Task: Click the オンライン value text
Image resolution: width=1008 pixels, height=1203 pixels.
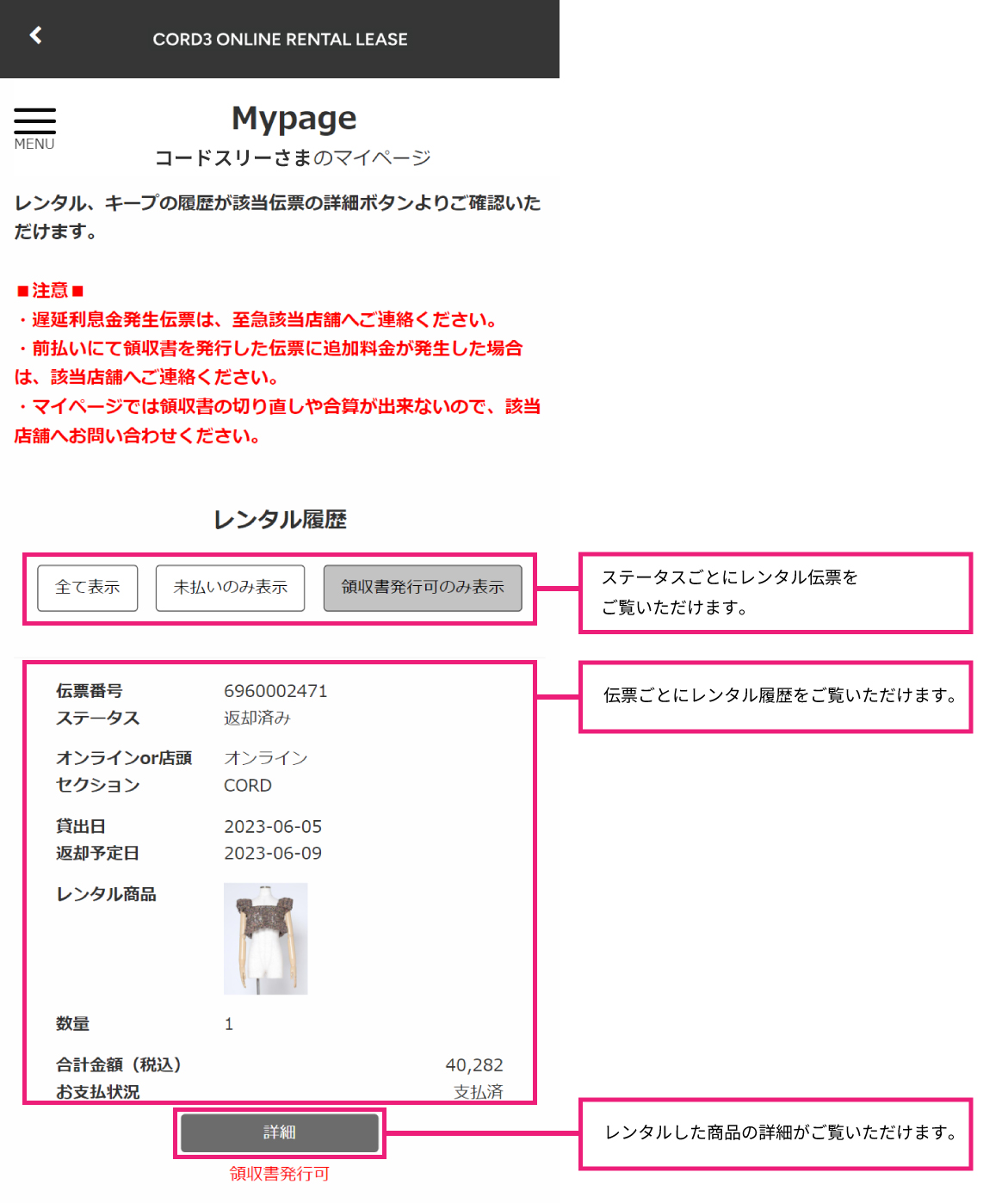Action: (266, 758)
